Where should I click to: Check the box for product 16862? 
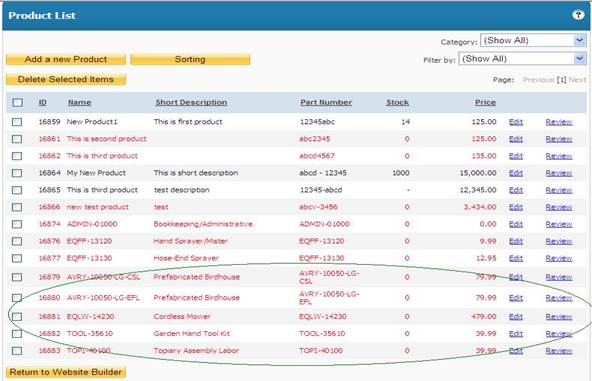coord(17,156)
